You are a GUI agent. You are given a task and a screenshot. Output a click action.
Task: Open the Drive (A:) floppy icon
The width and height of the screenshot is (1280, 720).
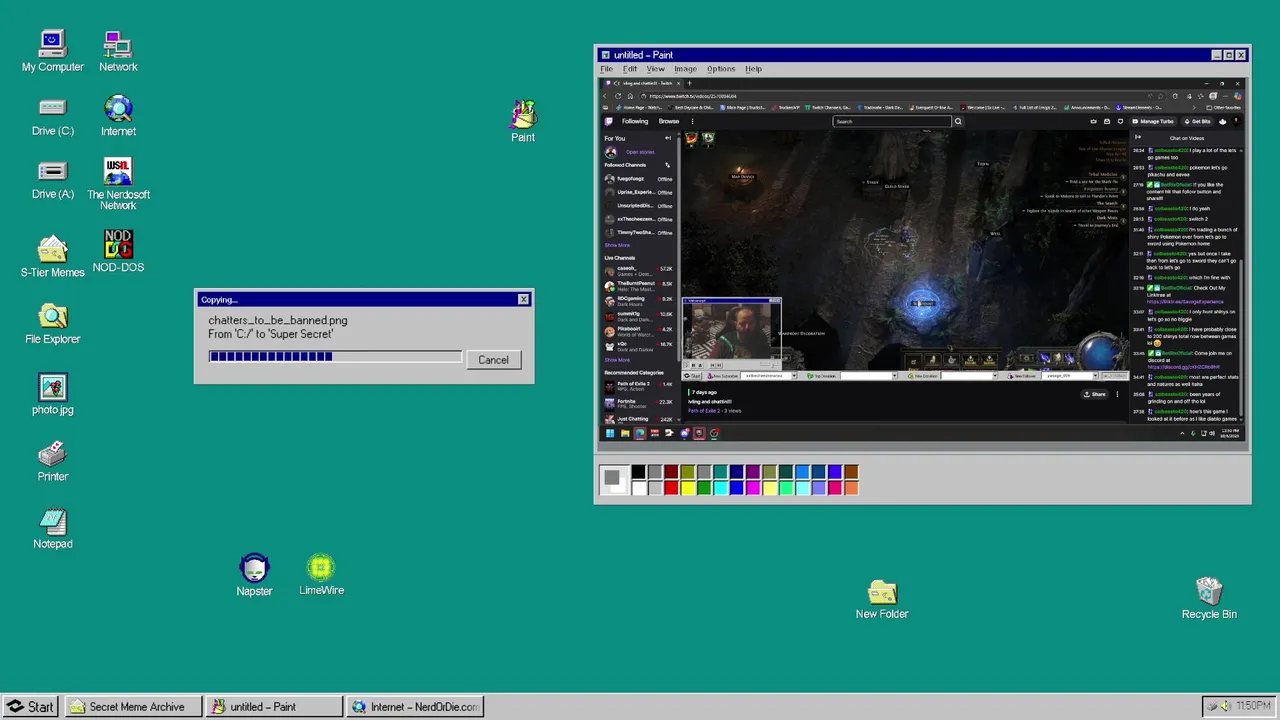(52, 180)
